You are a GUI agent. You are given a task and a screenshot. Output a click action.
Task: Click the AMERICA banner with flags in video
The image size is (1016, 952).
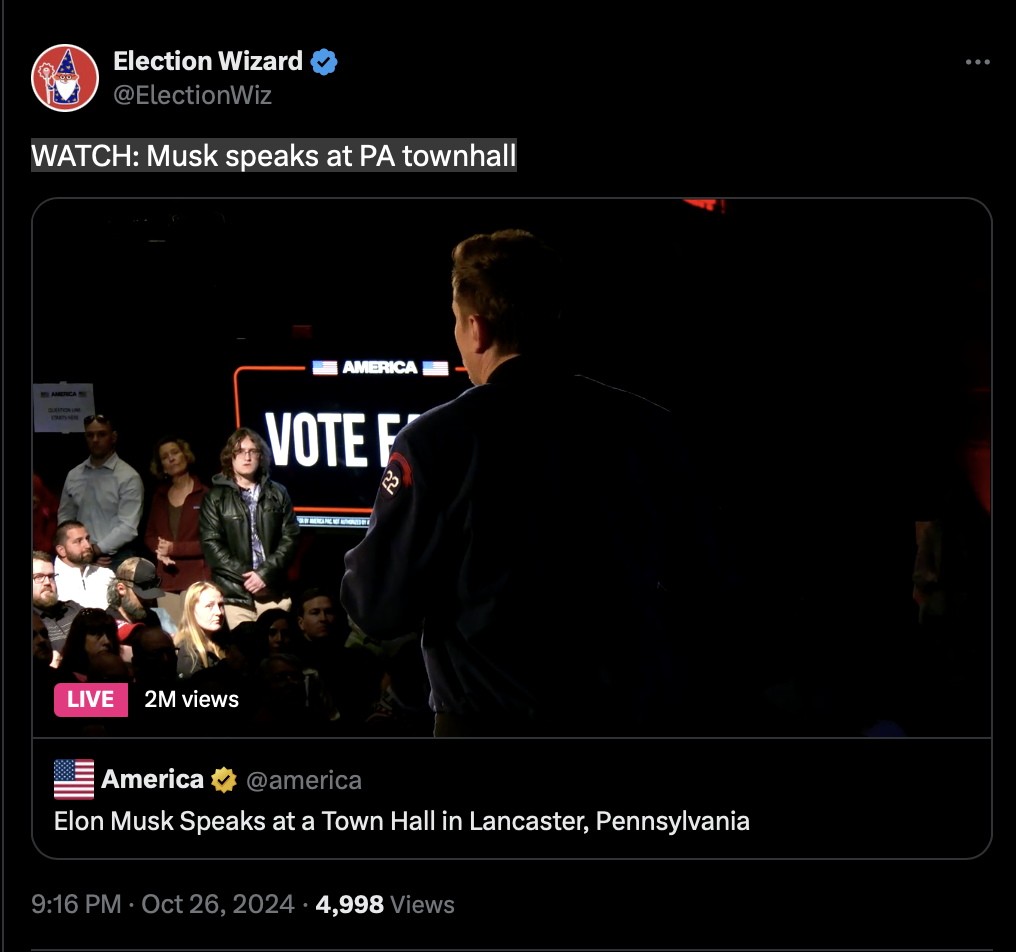(380, 367)
